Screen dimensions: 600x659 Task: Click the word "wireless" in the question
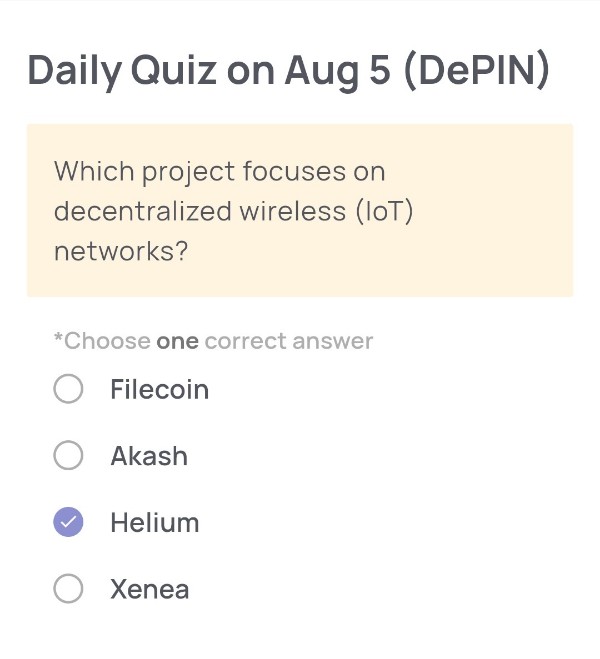tap(293, 211)
